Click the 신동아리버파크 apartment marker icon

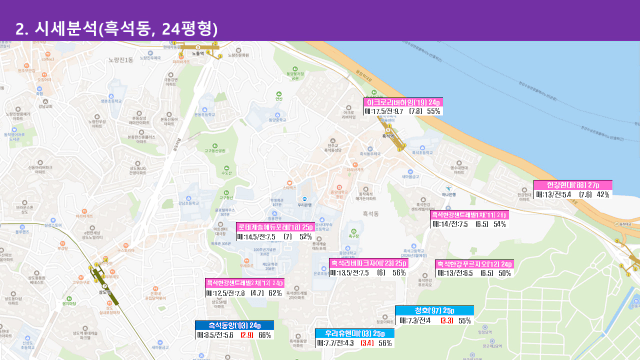click(x=40, y=162)
